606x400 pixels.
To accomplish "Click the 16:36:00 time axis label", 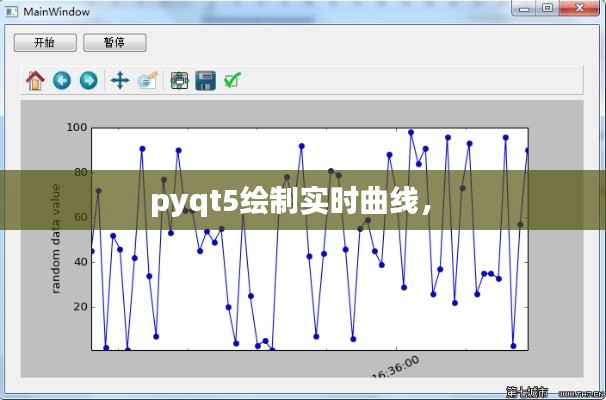I will pos(394,368).
